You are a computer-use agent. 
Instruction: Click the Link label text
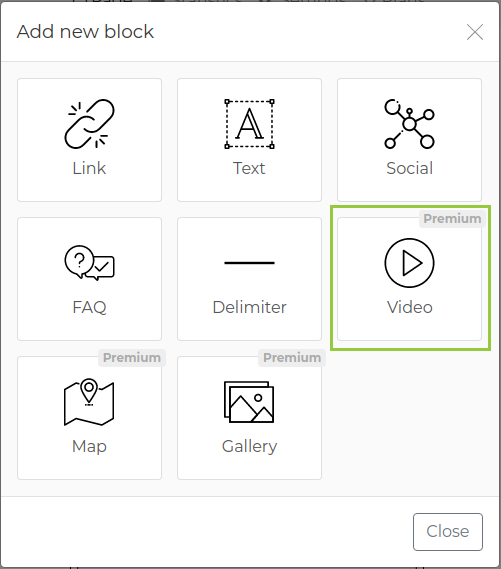[x=89, y=168]
